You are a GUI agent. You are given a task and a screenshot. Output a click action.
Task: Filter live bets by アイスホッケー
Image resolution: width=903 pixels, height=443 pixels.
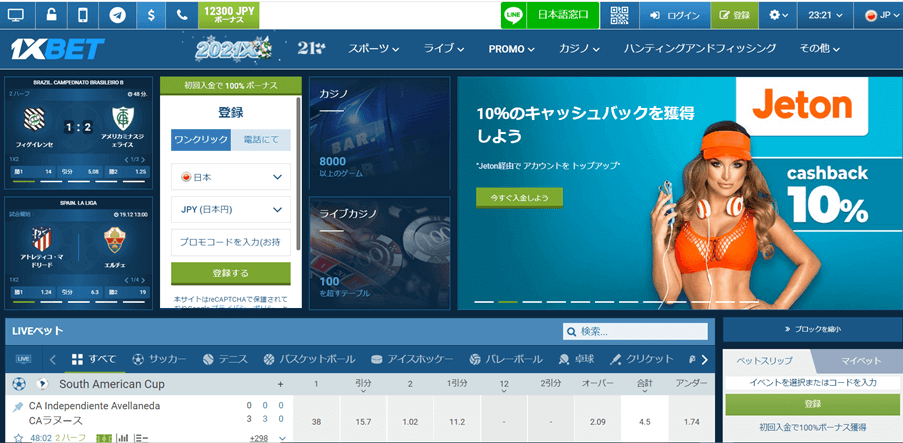tap(412, 359)
